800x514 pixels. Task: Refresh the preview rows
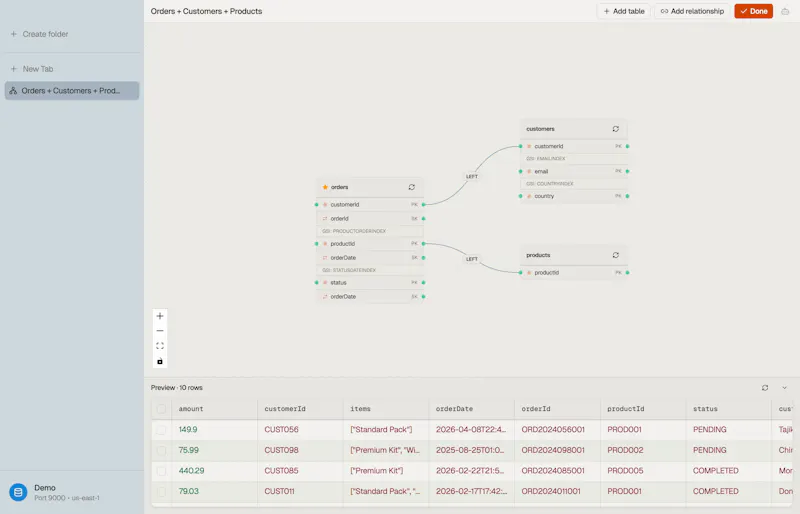coord(765,388)
